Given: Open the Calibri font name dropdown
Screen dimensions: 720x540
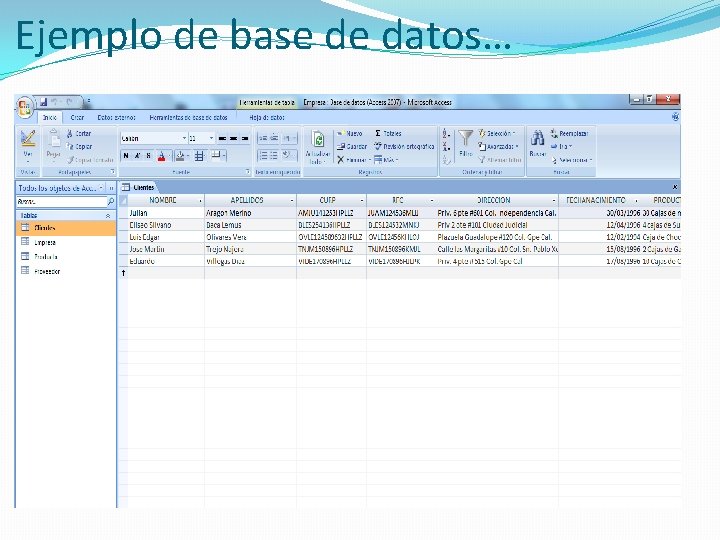Looking at the screenshot, I should click(x=185, y=138).
